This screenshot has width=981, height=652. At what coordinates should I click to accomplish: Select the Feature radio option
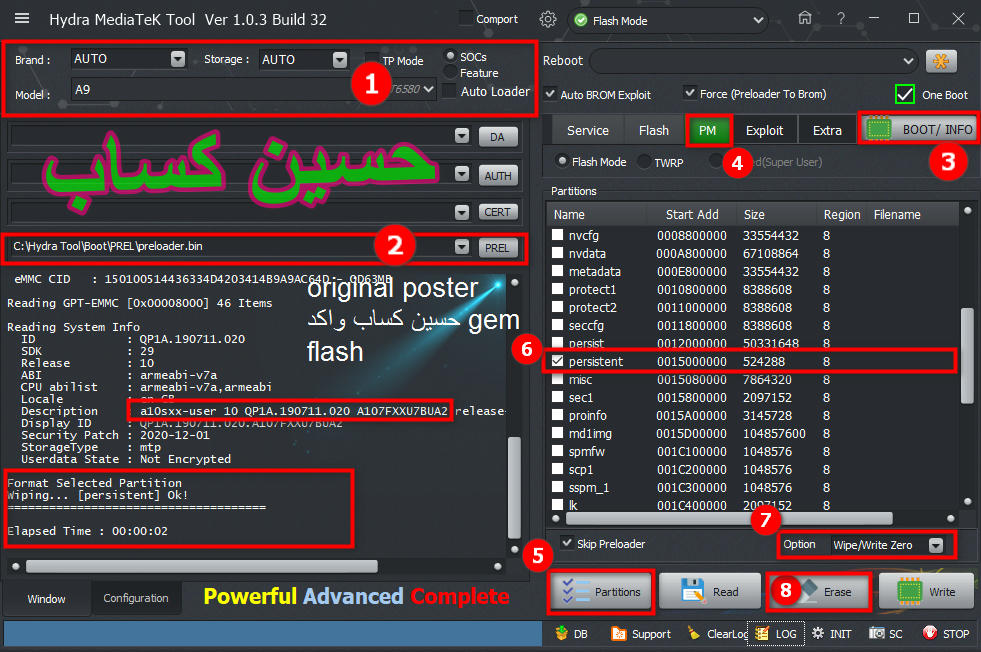[x=450, y=73]
